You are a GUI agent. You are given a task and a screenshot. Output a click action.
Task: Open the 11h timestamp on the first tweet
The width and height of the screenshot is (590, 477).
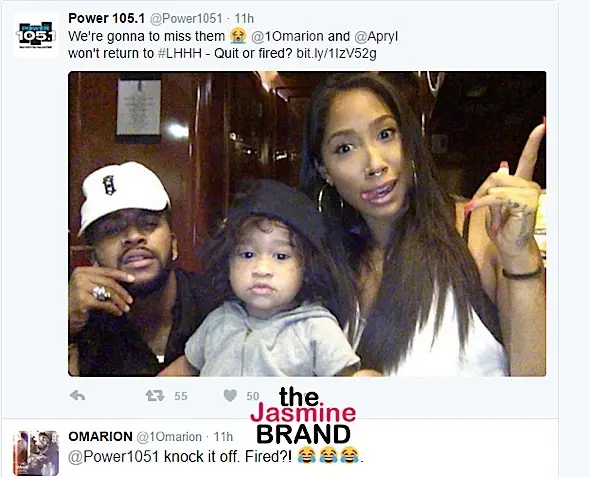[244, 18]
